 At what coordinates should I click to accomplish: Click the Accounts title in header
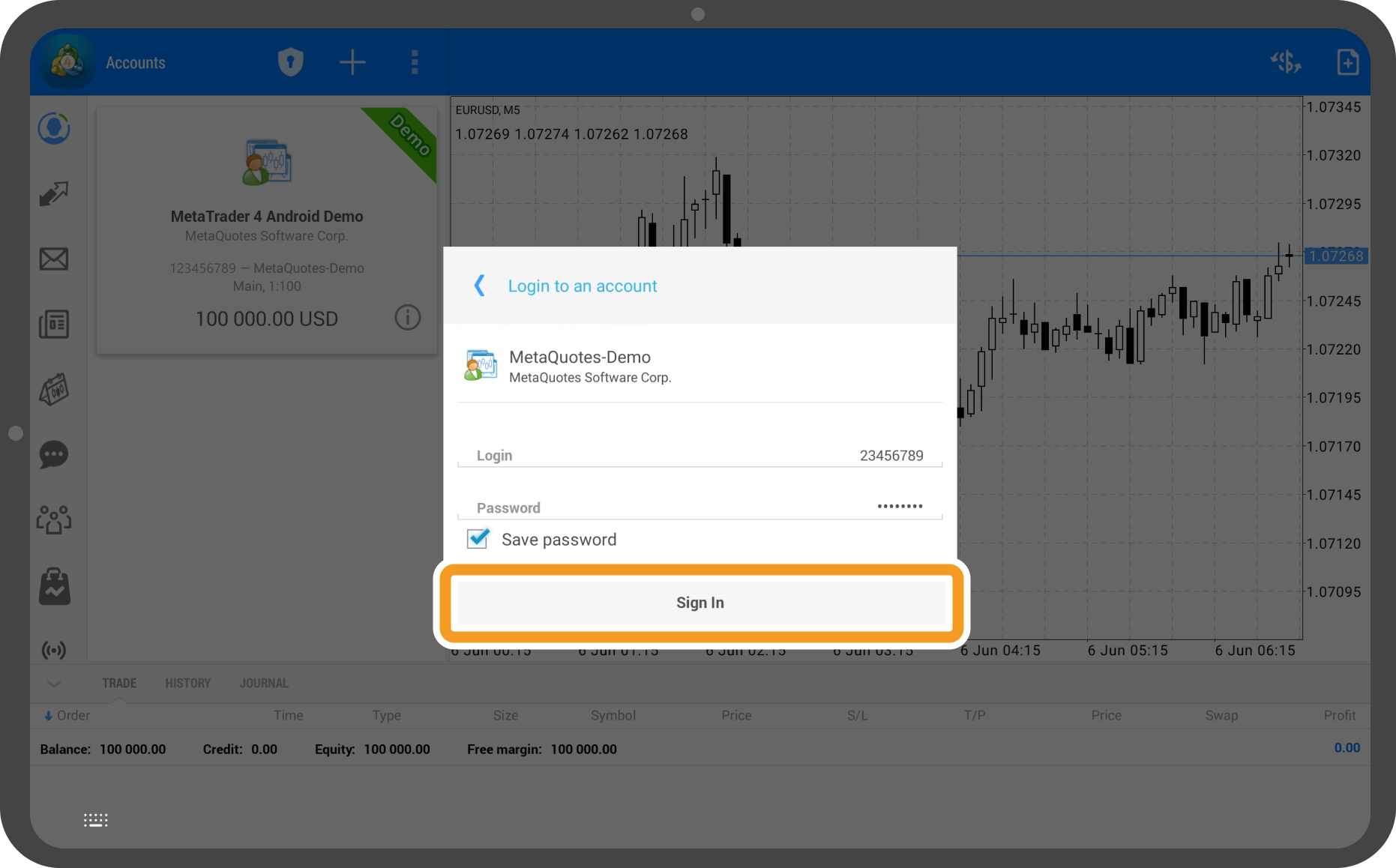click(x=136, y=63)
